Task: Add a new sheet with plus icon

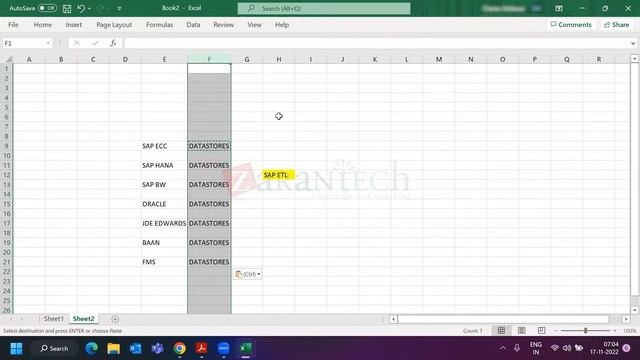Action: coord(115,319)
